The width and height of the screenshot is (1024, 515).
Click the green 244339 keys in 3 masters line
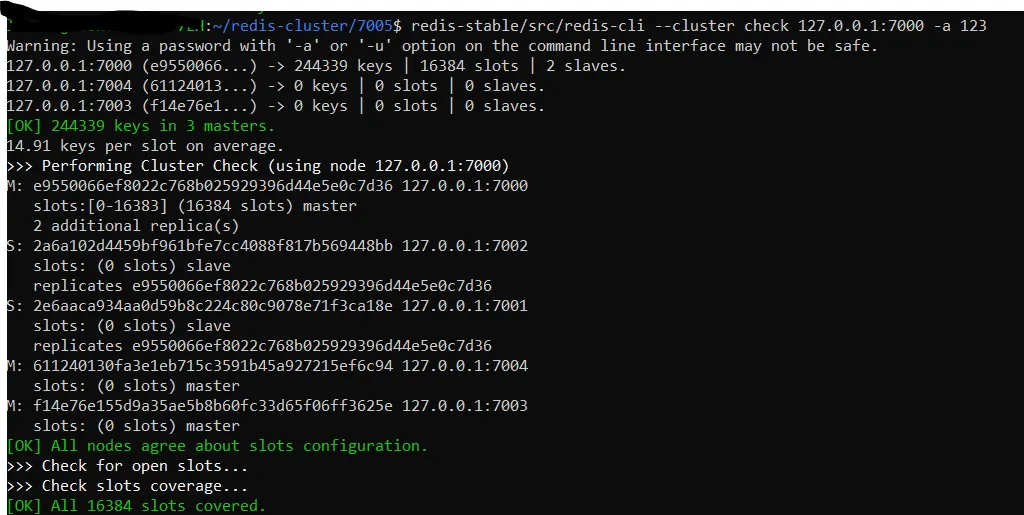pyautogui.click(x=141, y=126)
